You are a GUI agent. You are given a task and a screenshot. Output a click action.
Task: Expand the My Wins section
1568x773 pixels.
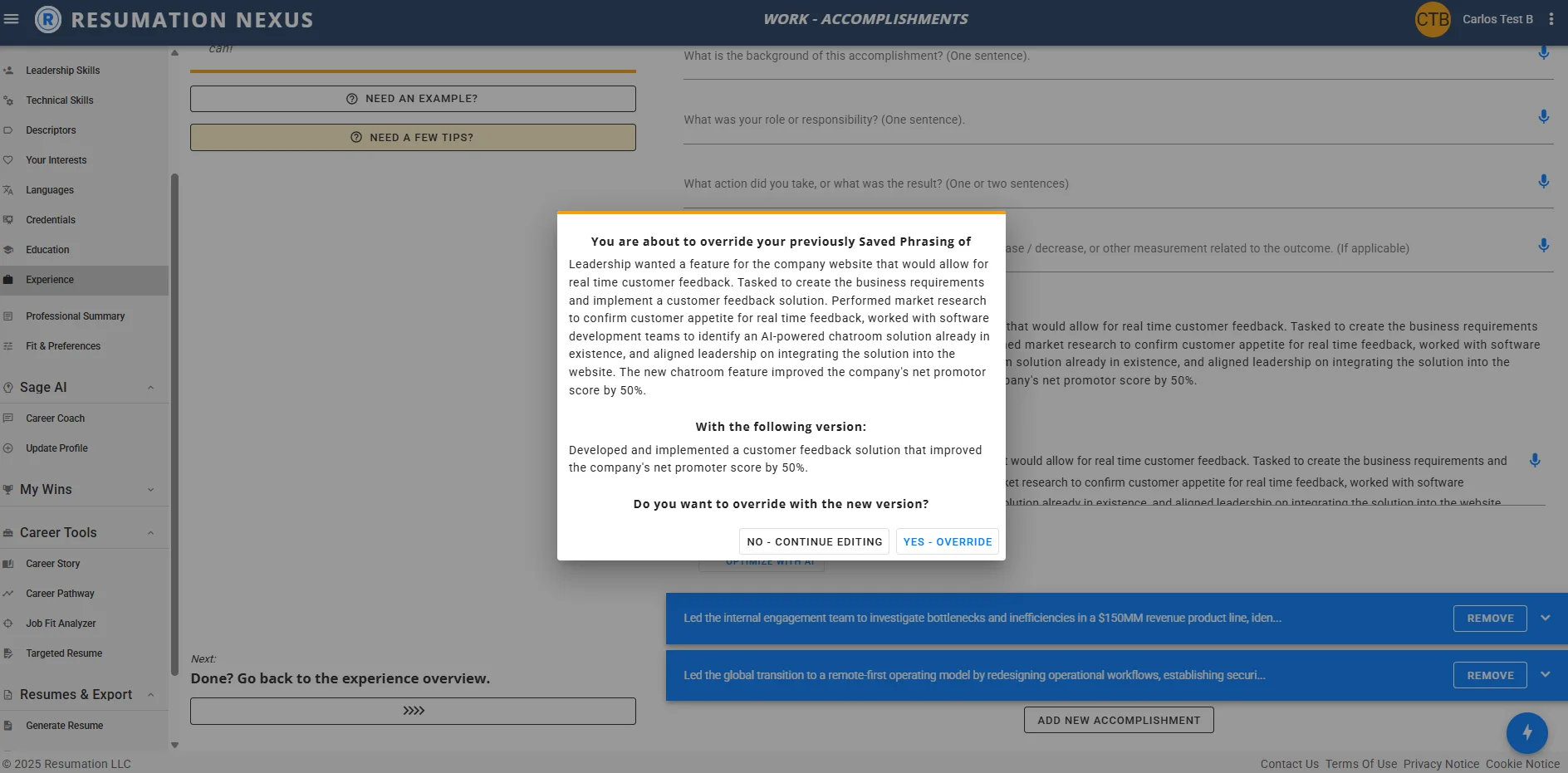tap(150, 490)
